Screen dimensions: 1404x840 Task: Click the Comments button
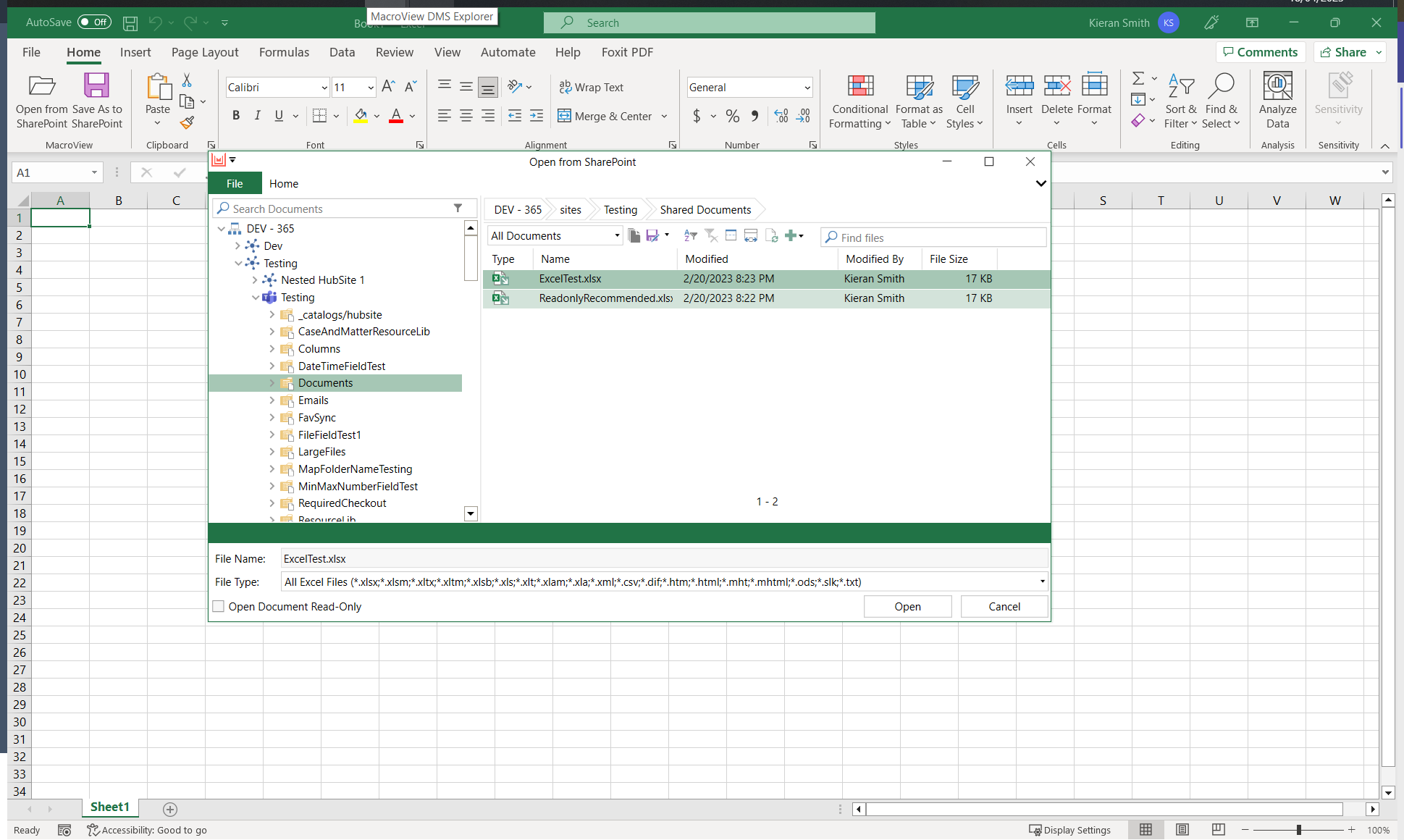click(1261, 52)
